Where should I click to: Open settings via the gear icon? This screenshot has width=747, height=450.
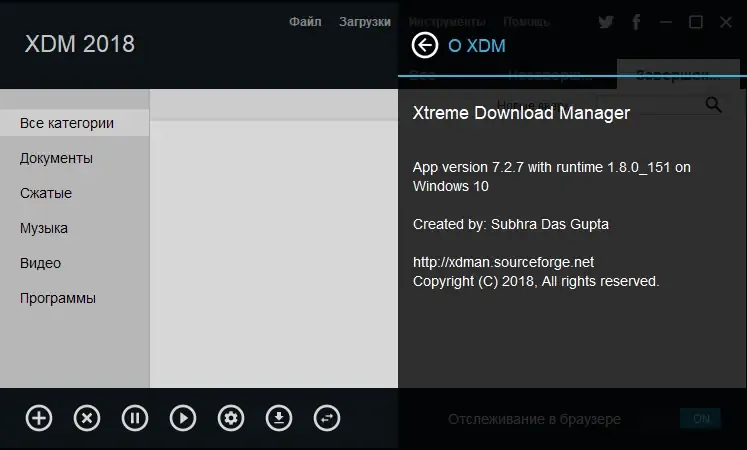(231, 418)
